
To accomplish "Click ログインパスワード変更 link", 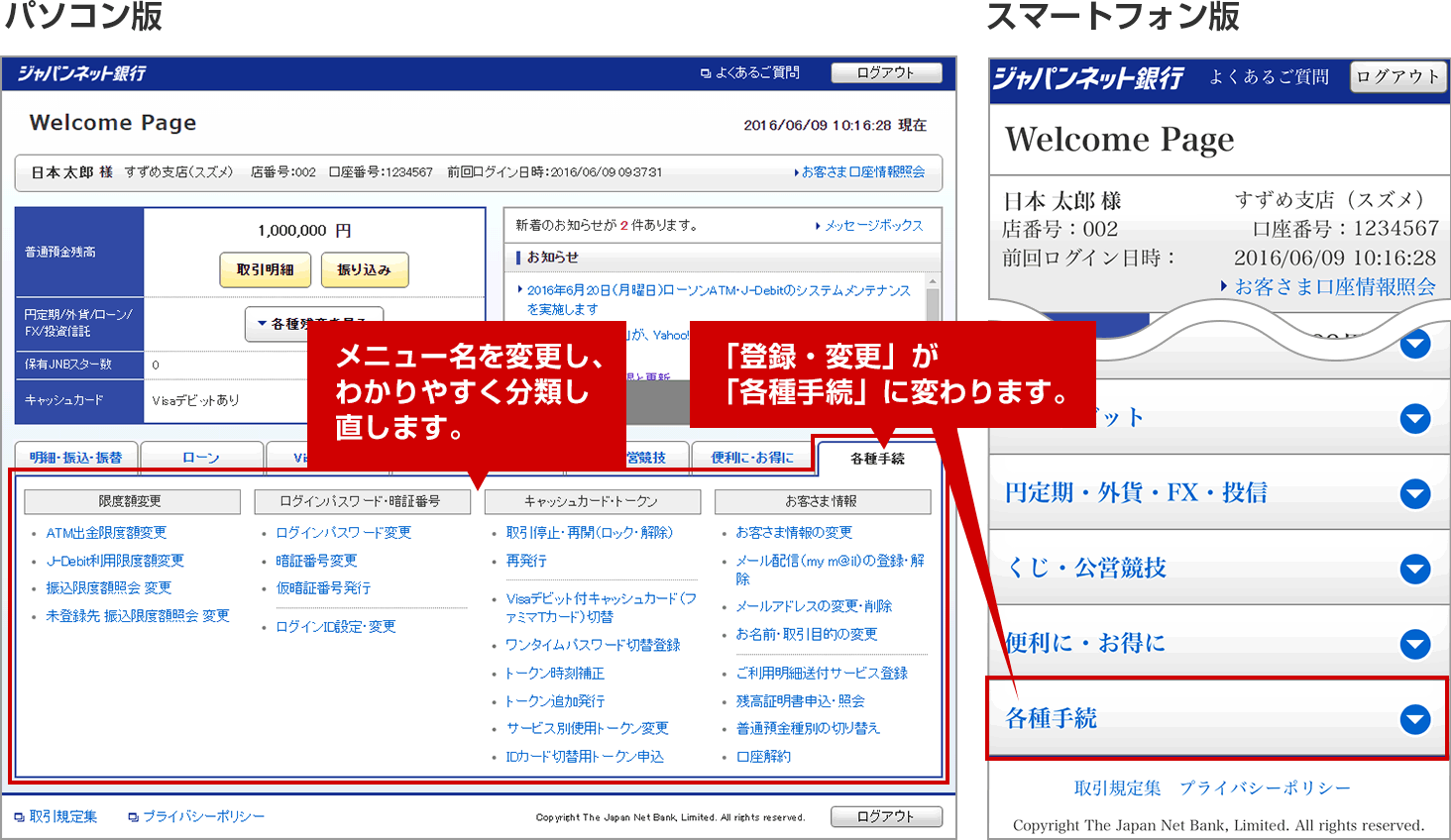I will [x=343, y=533].
